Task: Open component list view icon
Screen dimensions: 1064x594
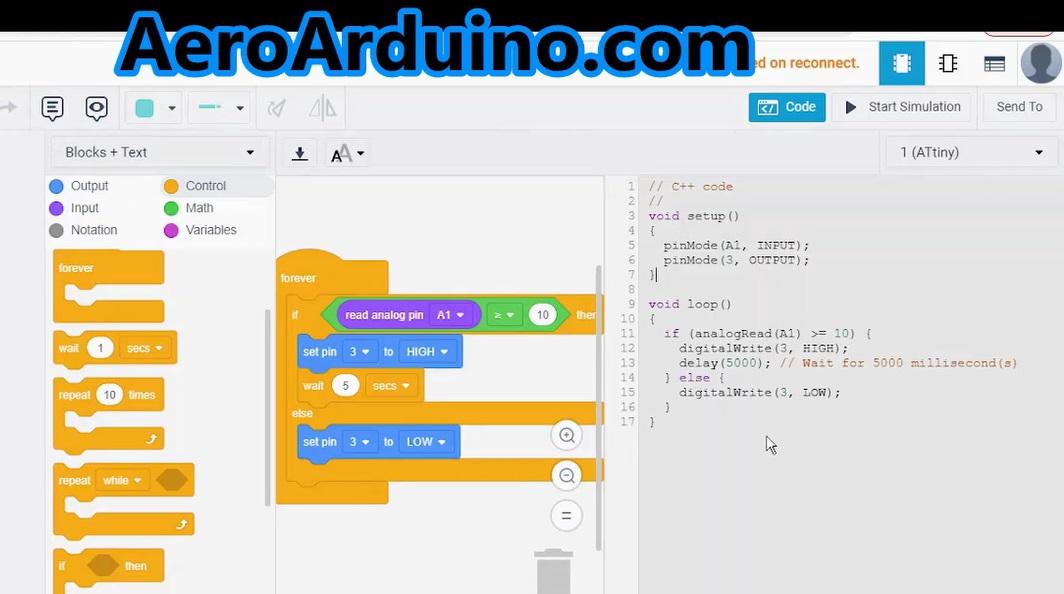Action: (994, 64)
